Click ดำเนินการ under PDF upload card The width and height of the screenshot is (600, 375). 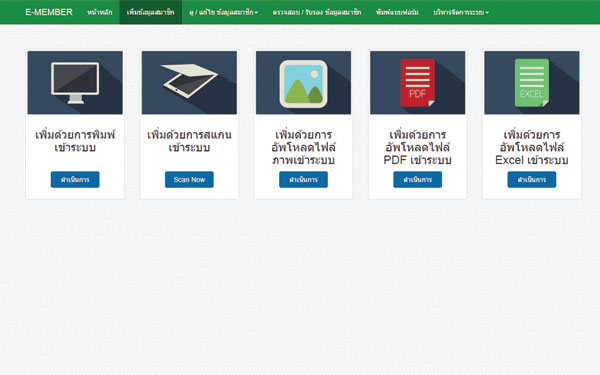[417, 179]
